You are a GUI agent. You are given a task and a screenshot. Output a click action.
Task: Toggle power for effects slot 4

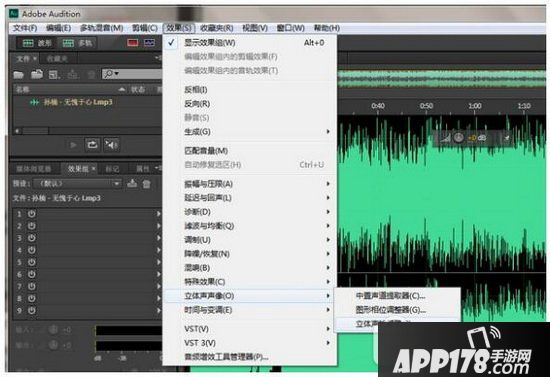tap(32, 250)
